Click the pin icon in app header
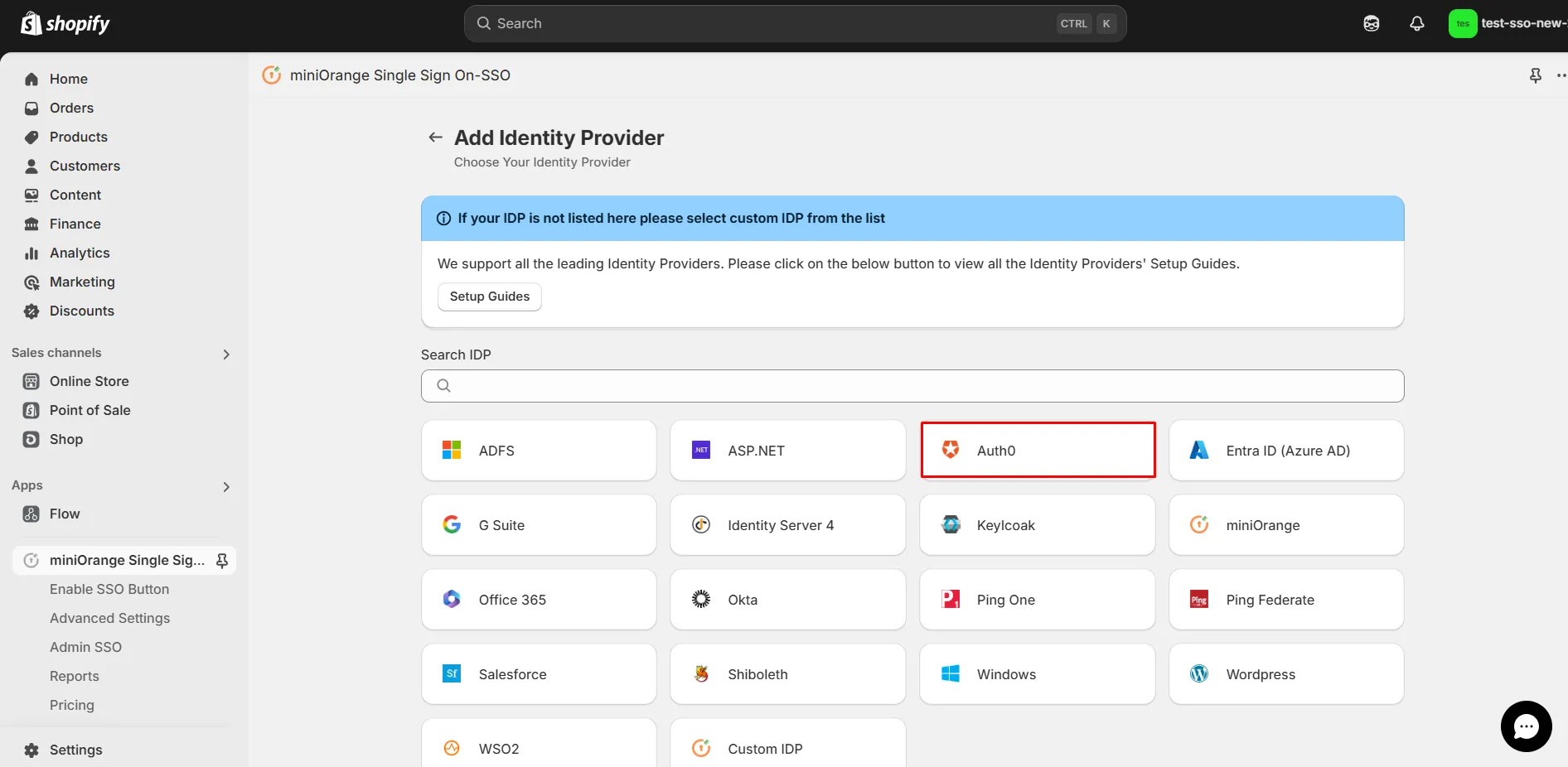The height and width of the screenshot is (767, 1568). click(1536, 75)
